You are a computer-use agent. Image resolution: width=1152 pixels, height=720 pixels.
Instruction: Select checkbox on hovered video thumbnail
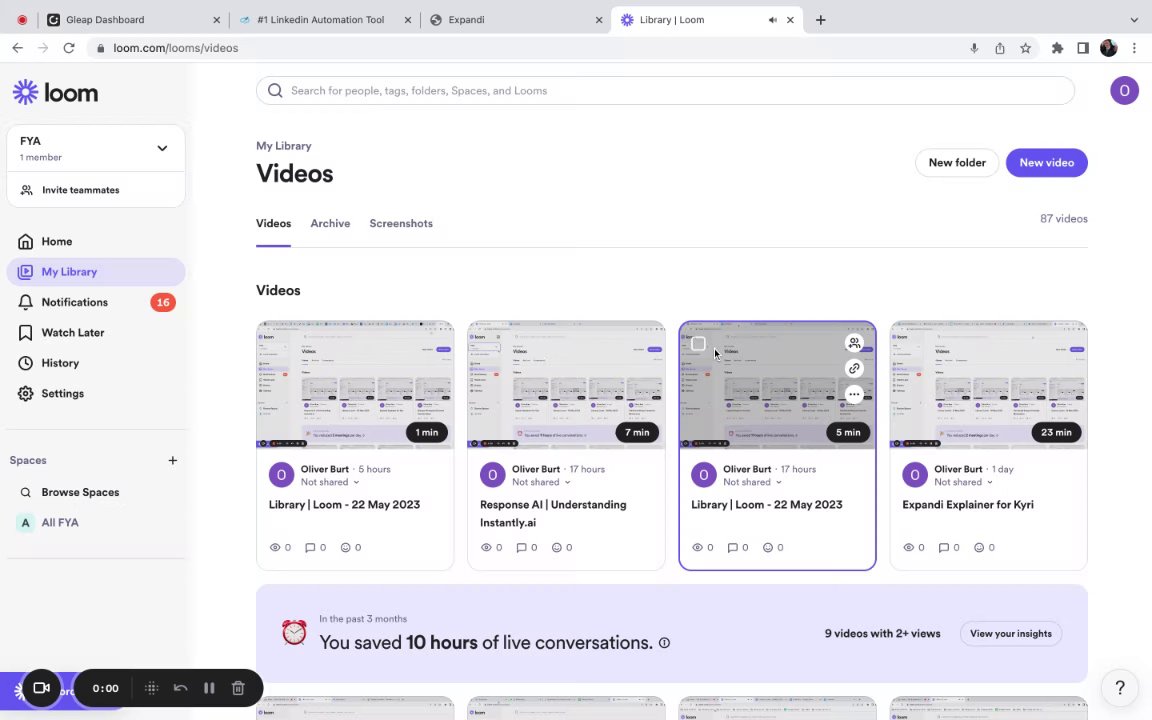[x=699, y=343]
